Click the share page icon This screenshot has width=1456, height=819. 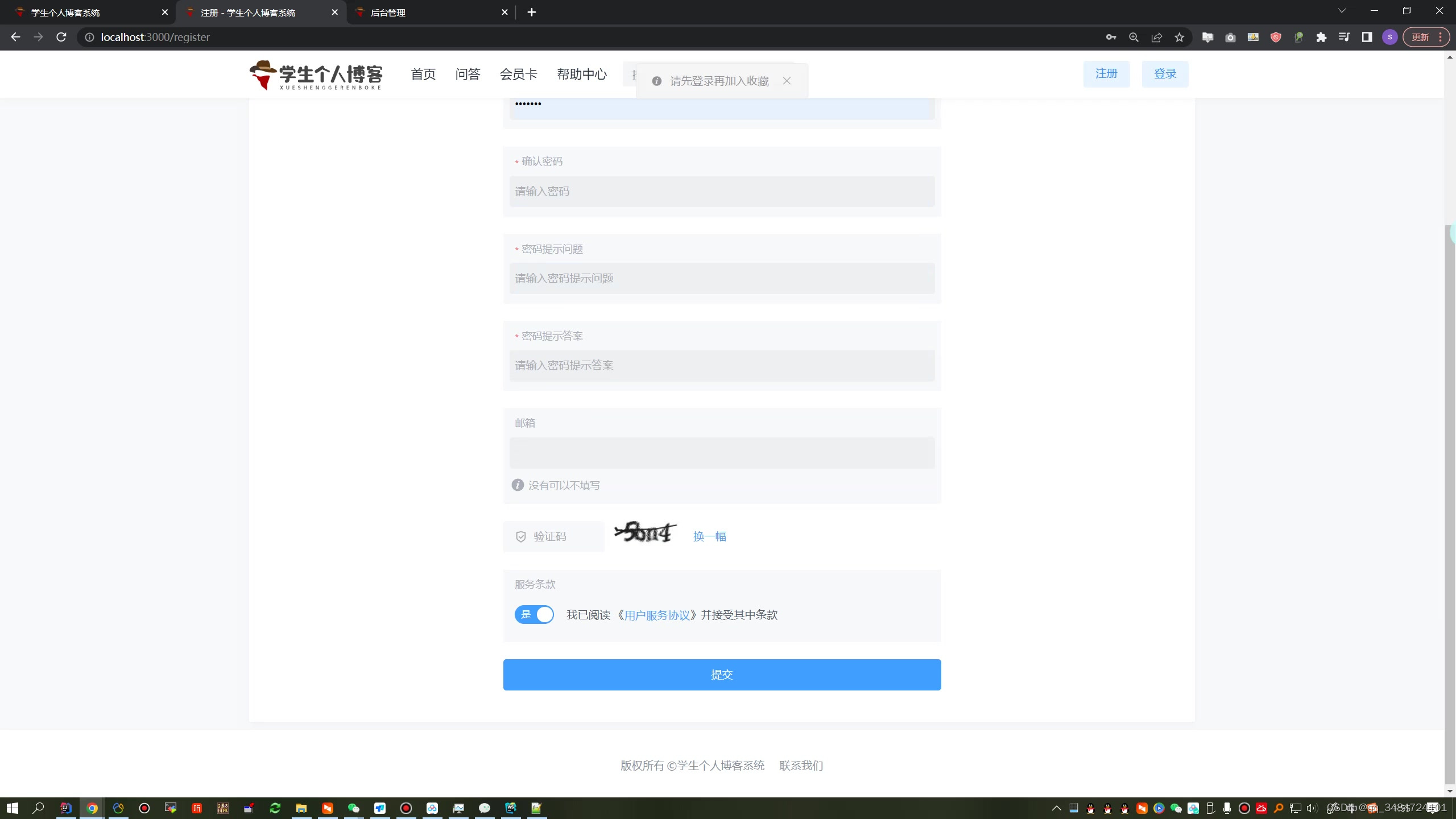tap(1156, 38)
